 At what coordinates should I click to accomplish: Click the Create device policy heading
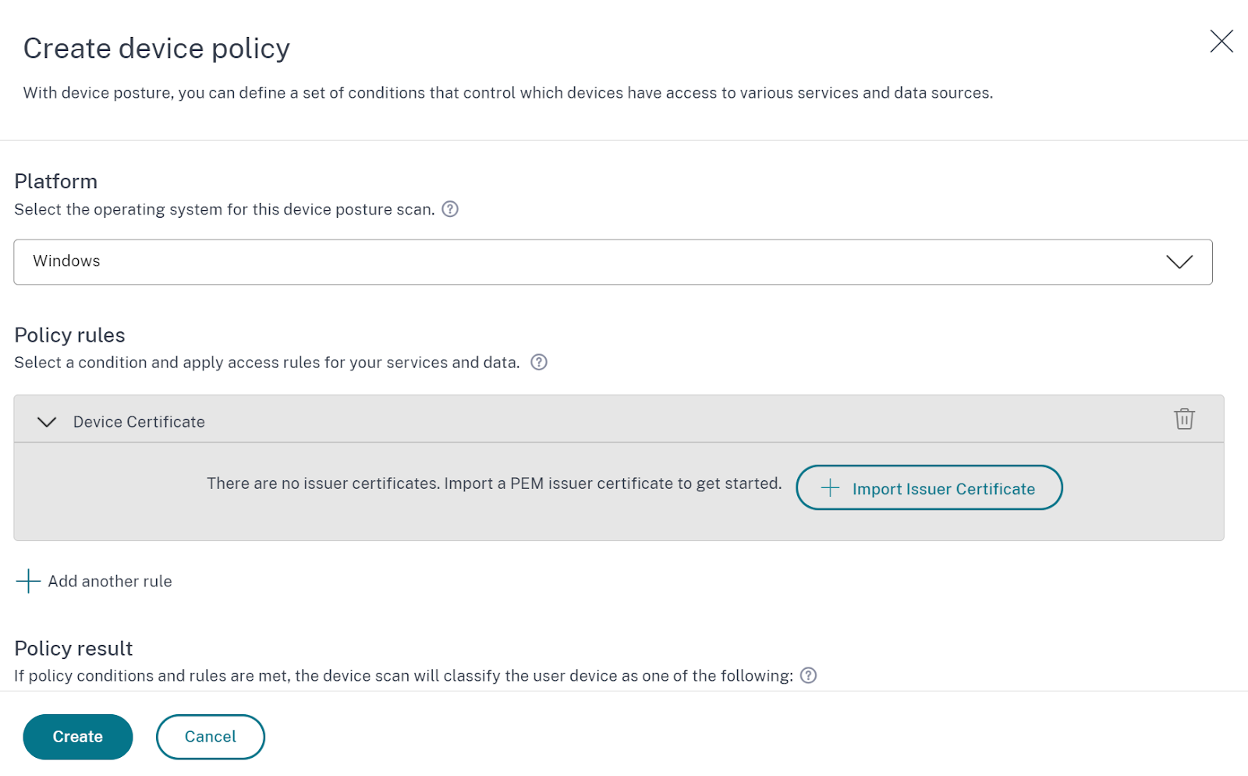(x=156, y=48)
